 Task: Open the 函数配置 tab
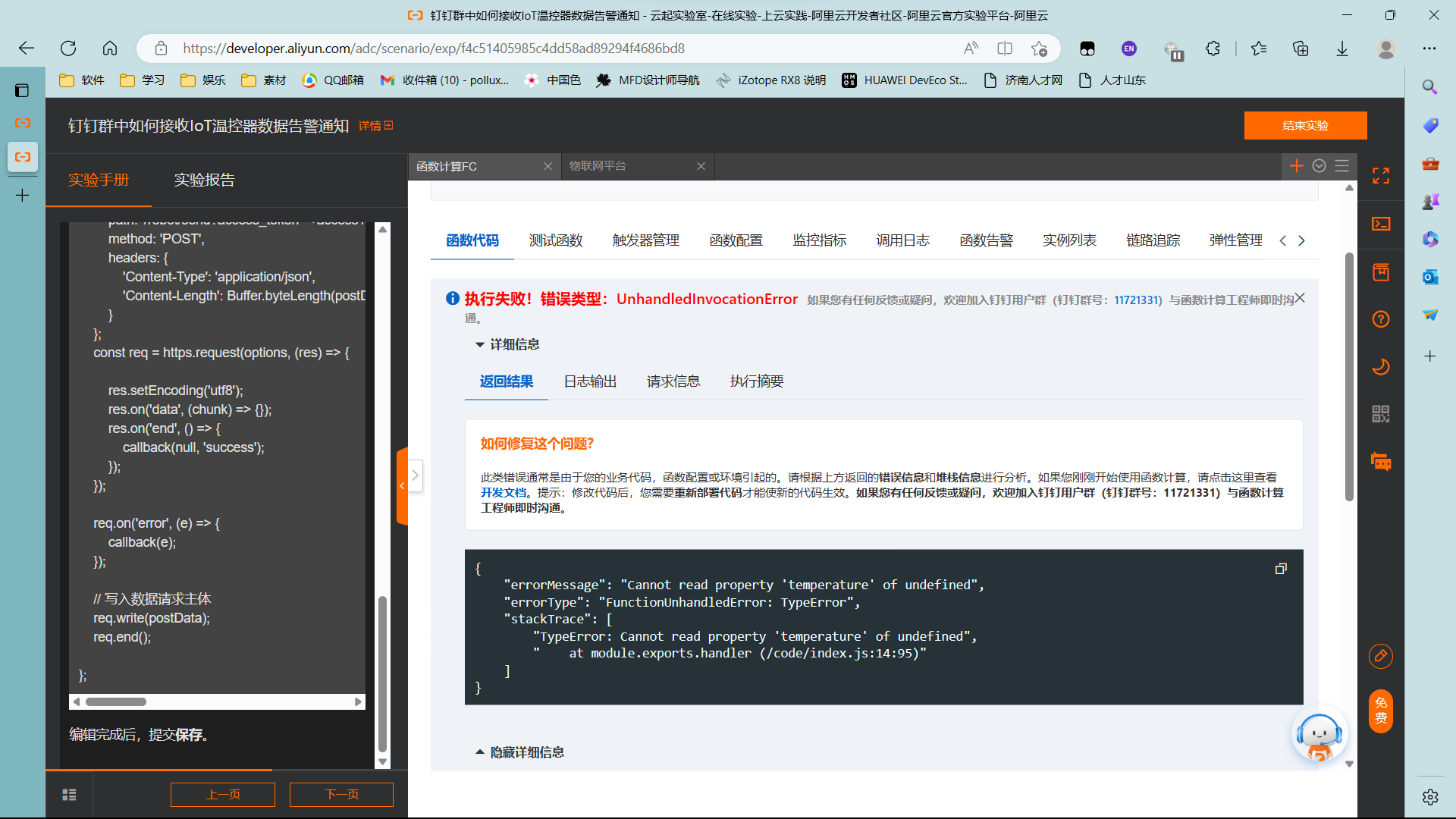click(x=736, y=240)
